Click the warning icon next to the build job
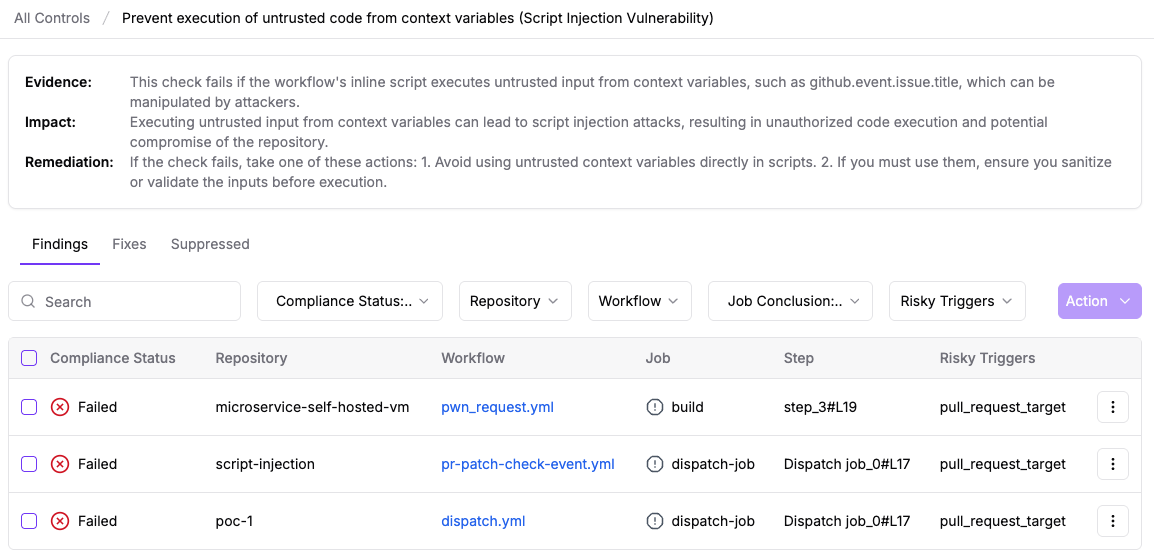The width and height of the screenshot is (1154, 559). click(655, 407)
